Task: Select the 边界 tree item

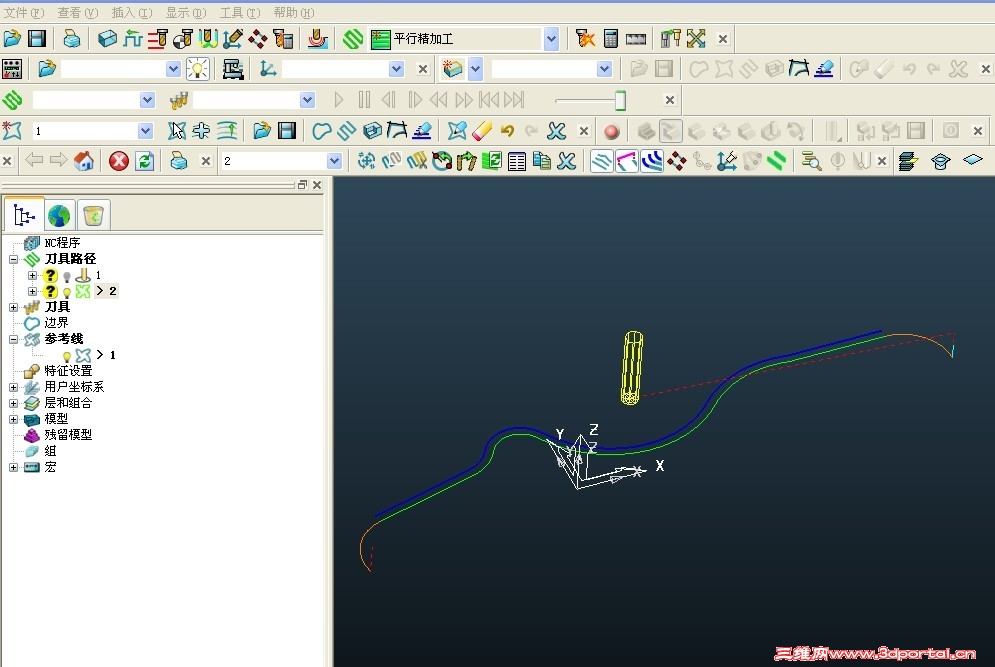Action: click(56, 322)
